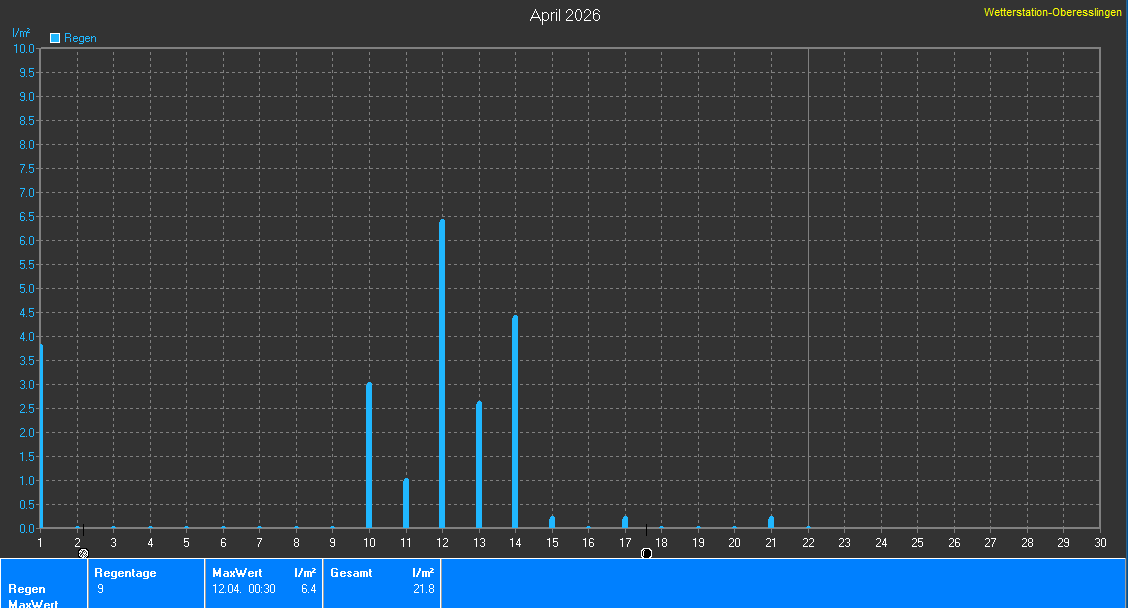Screen dimensions: 1128x608
Task: Click the Gesamt 21.8 total cell
Action: point(382,582)
